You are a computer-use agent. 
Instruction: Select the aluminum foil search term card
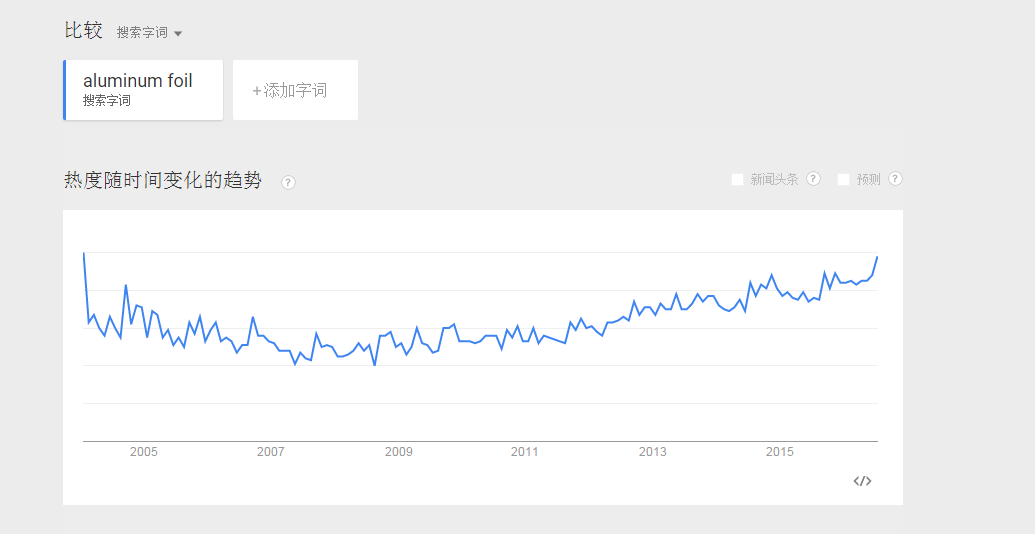click(x=143, y=90)
